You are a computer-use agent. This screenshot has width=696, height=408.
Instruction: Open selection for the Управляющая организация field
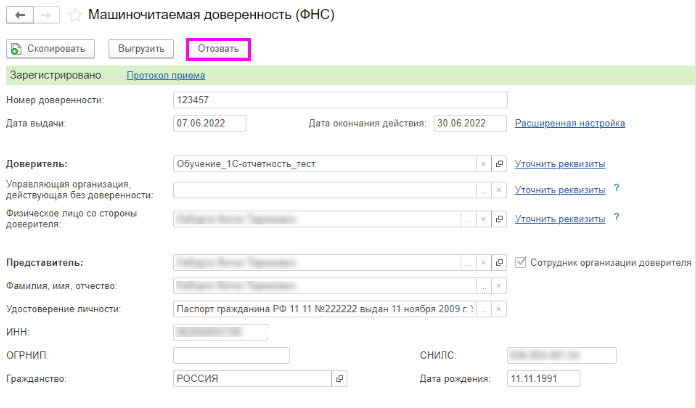(482, 189)
